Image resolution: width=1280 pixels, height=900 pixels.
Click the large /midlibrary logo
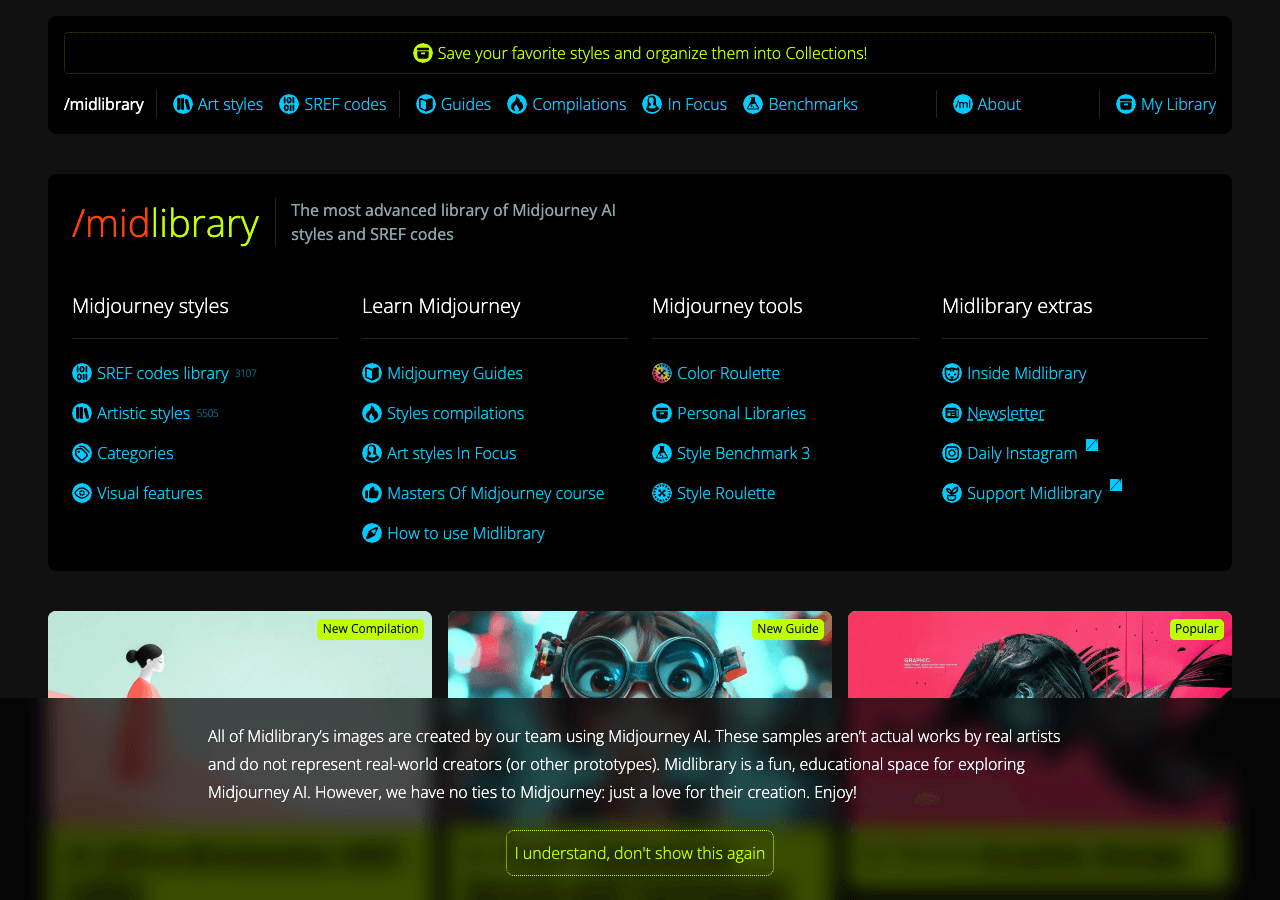(165, 223)
